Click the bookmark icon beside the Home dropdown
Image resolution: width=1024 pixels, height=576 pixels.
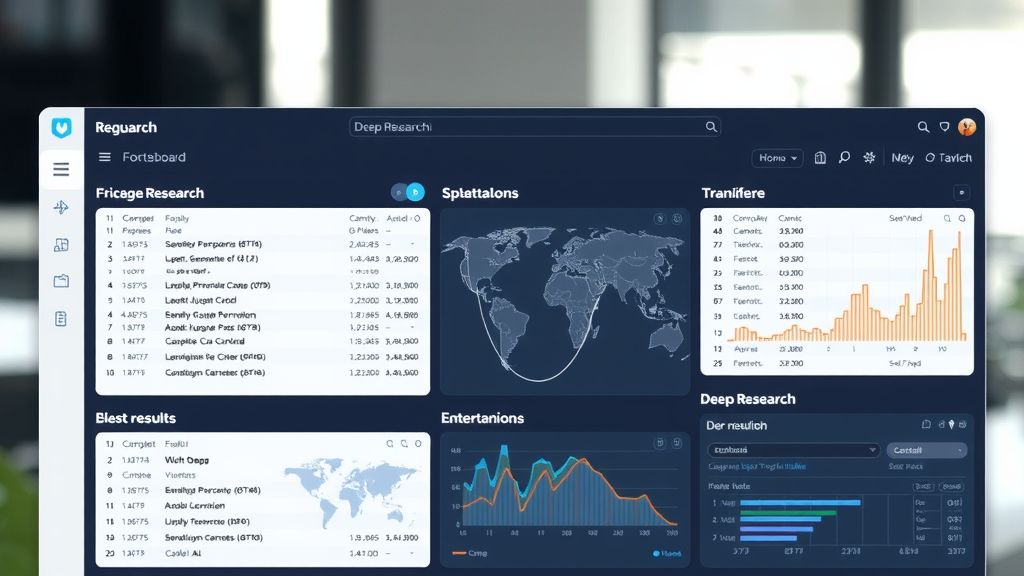[820, 158]
